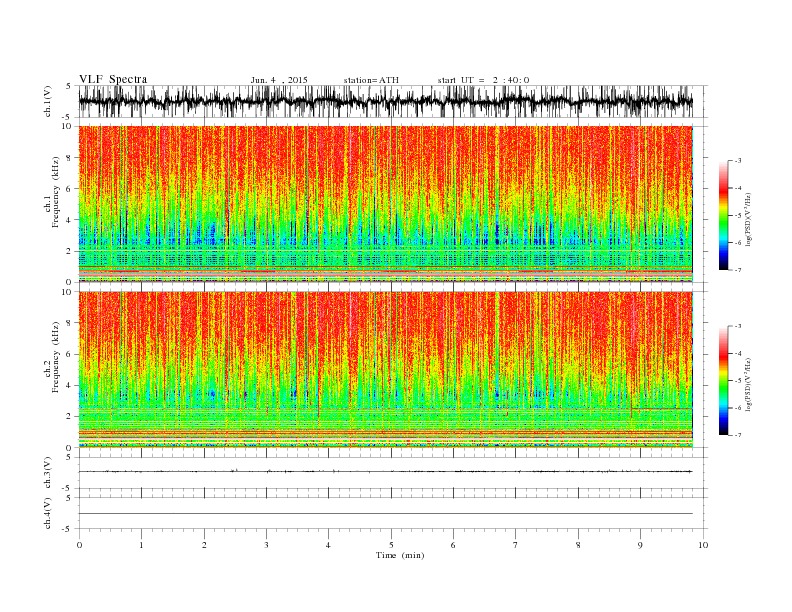Click the "ch.4(V)" axis label
Screen dimensions: 792x612
click(x=48, y=513)
